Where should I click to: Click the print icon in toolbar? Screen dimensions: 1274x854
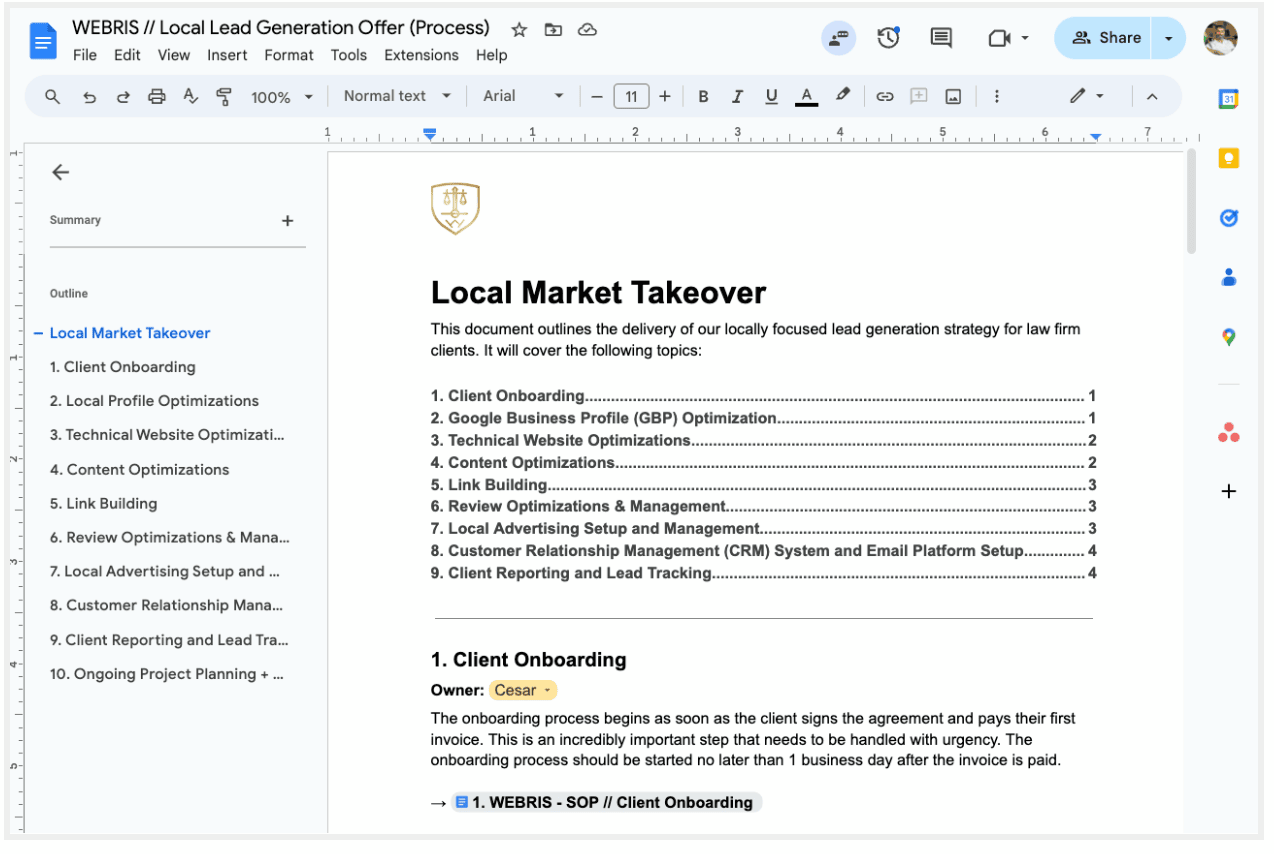pyautogui.click(x=156, y=97)
